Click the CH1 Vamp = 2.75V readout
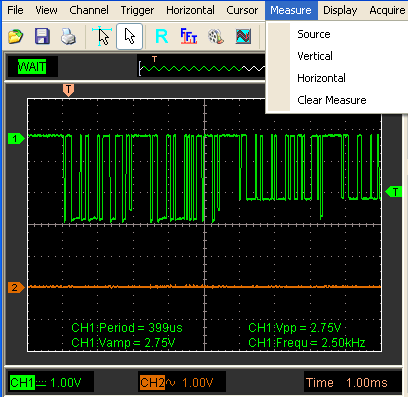 pyautogui.click(x=123, y=343)
